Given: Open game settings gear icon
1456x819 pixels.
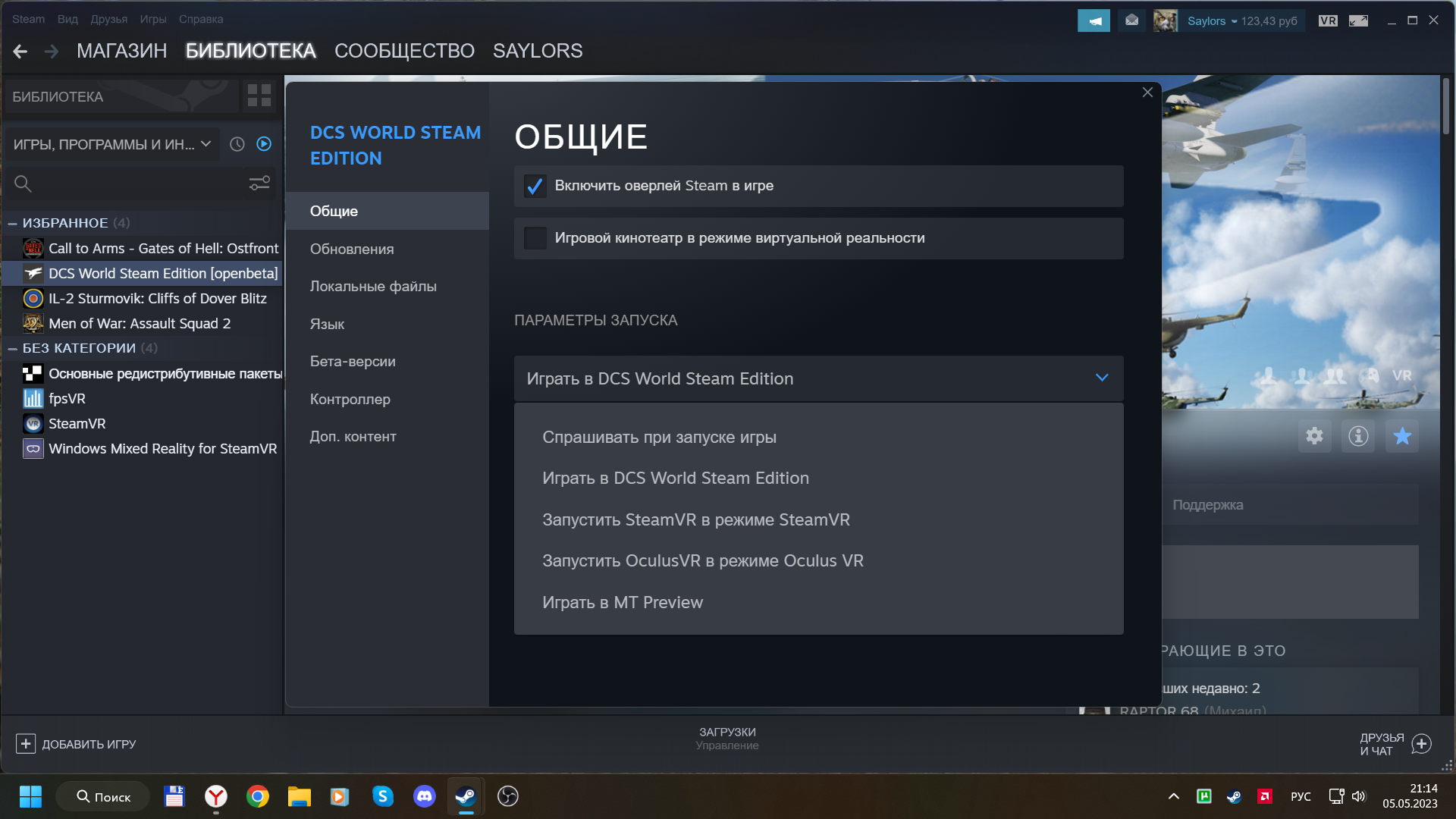Looking at the screenshot, I should pos(1314,436).
